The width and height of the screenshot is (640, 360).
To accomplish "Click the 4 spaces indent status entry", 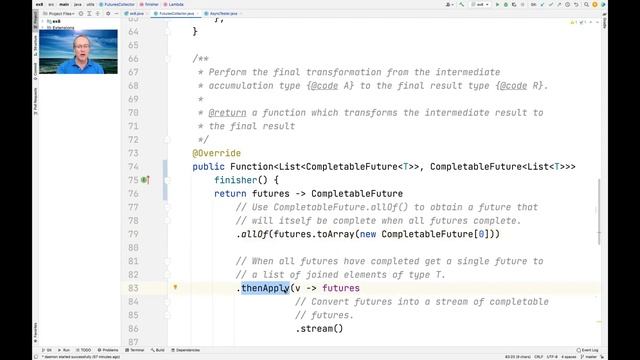I will [569, 357].
